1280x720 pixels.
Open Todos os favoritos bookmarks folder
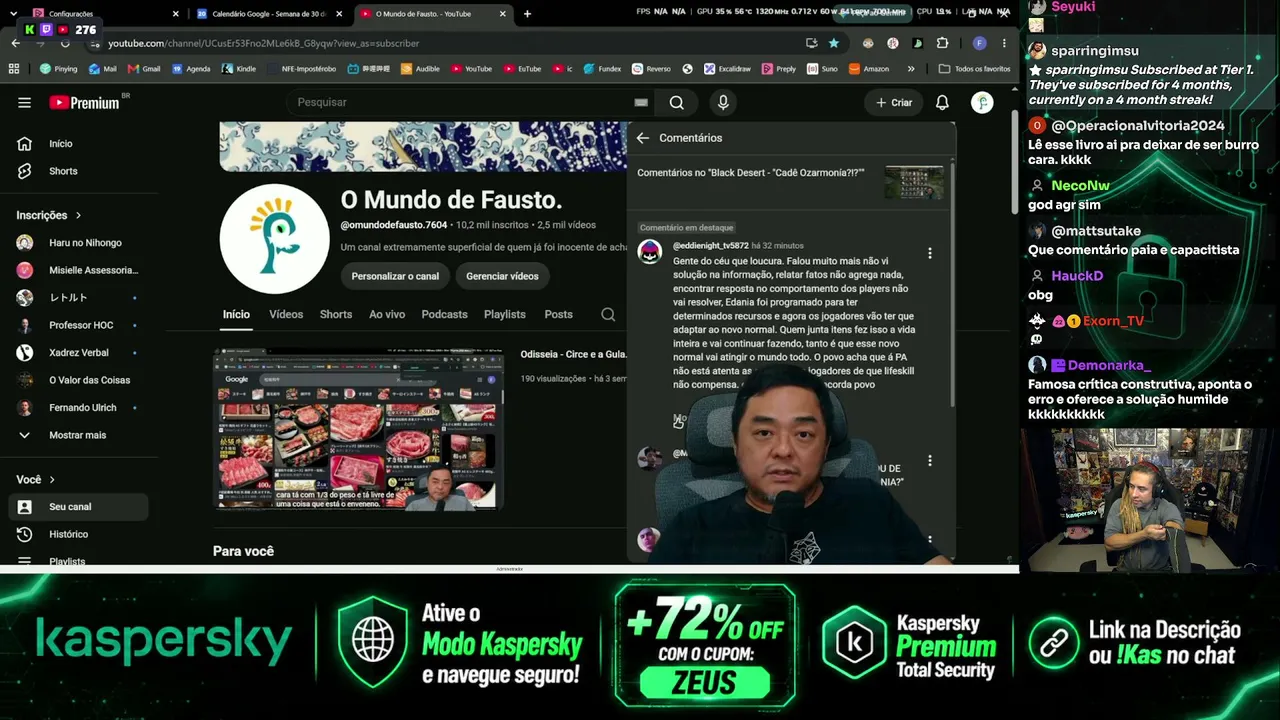coord(974,69)
